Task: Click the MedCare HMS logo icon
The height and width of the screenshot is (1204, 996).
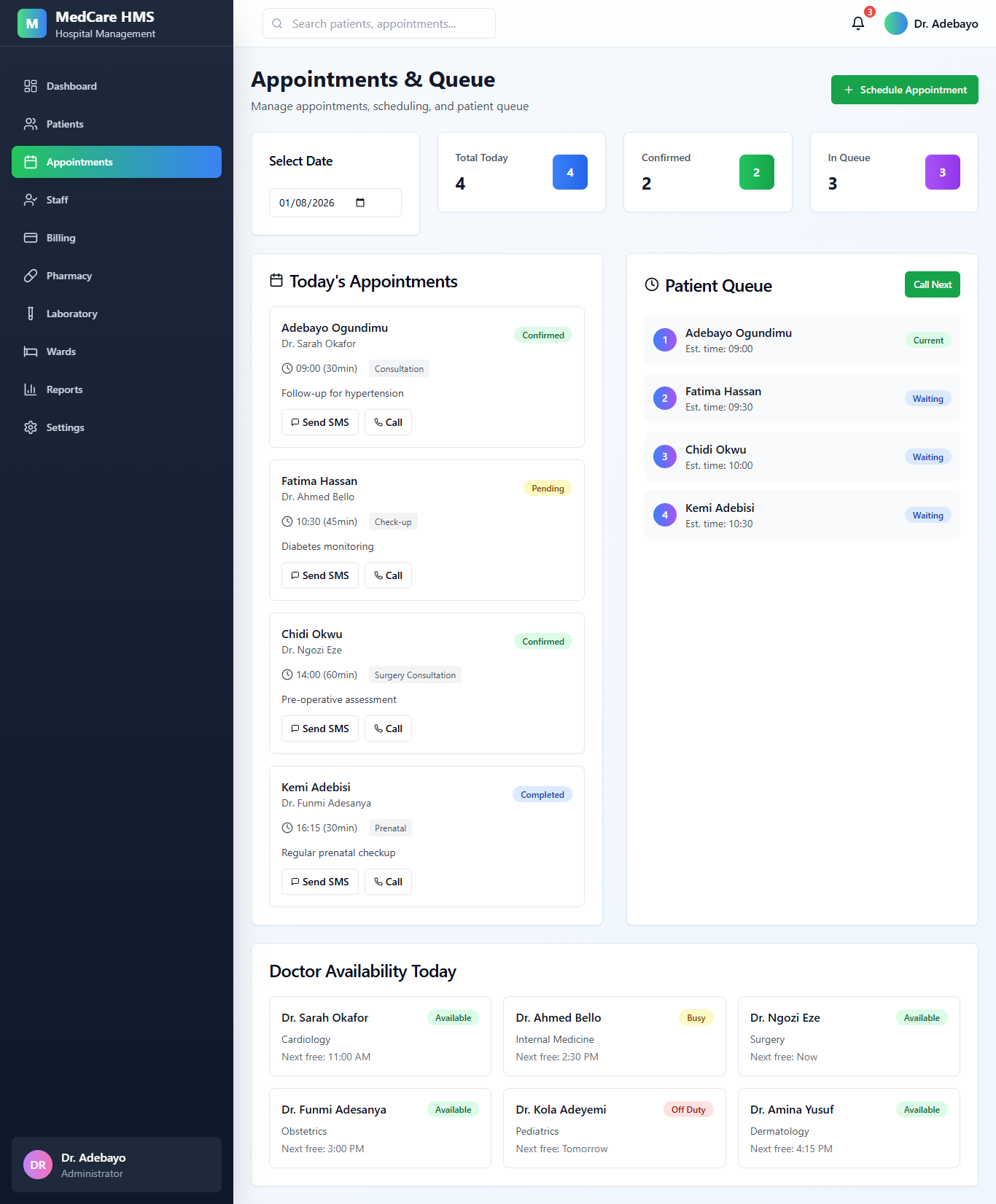Action: click(x=31, y=23)
